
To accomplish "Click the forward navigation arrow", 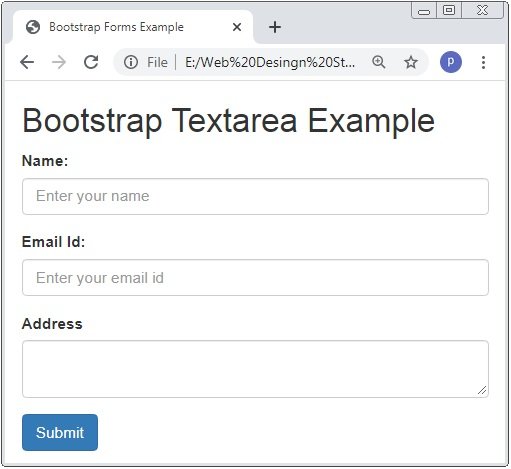I will coord(59,62).
